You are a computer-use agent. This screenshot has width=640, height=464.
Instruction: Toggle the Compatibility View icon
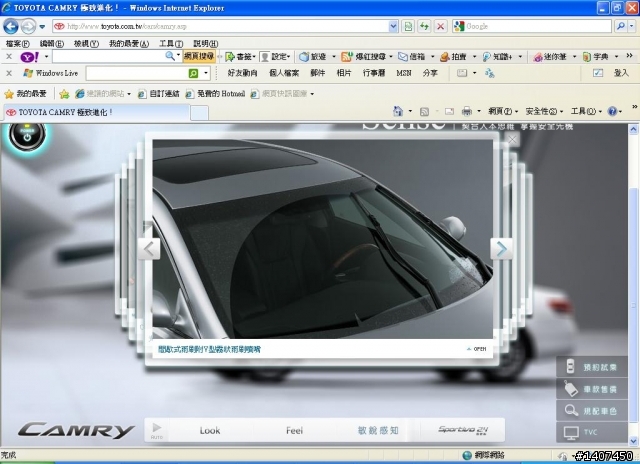[408, 27]
